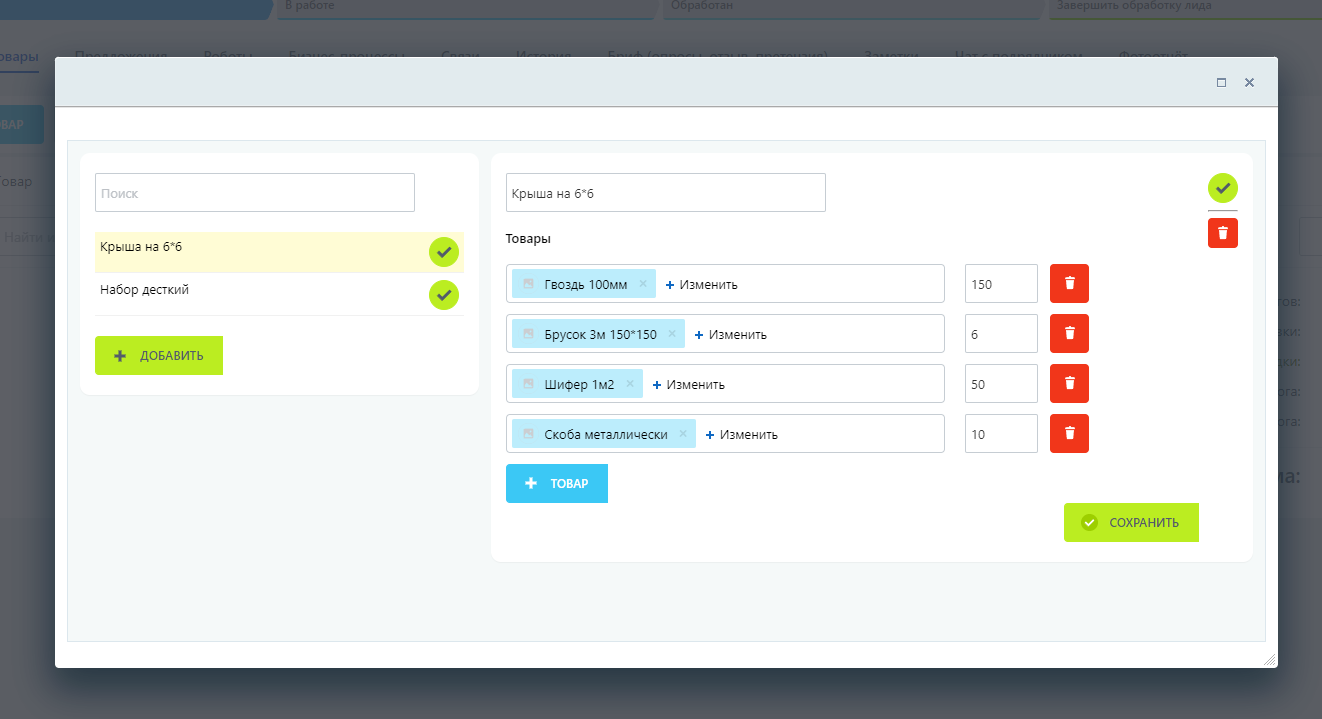Screen dimensions: 1322x719
Task: Delete the Брусок 3м 150*150 row
Action: click(x=1069, y=333)
